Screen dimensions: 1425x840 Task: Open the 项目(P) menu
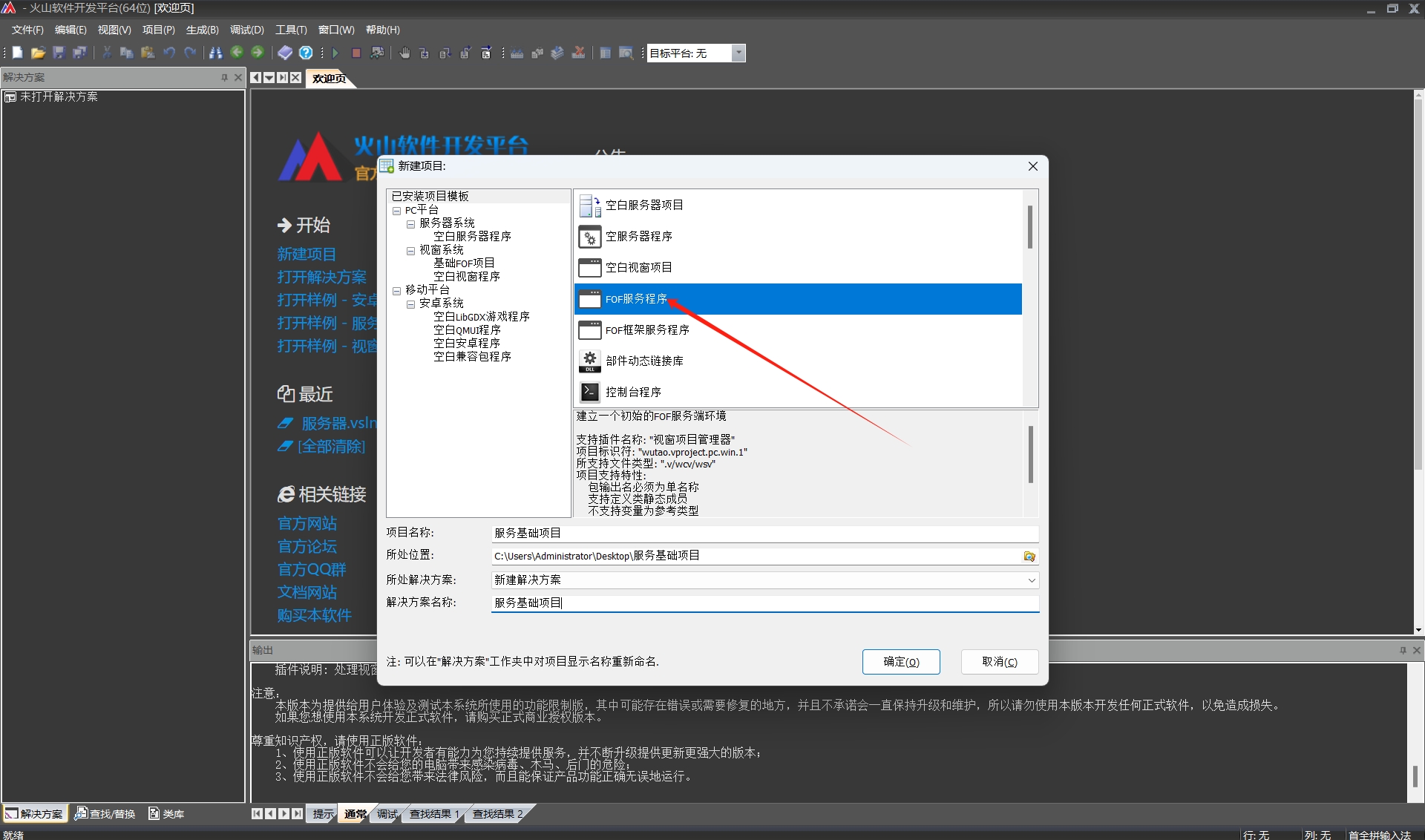[159, 30]
